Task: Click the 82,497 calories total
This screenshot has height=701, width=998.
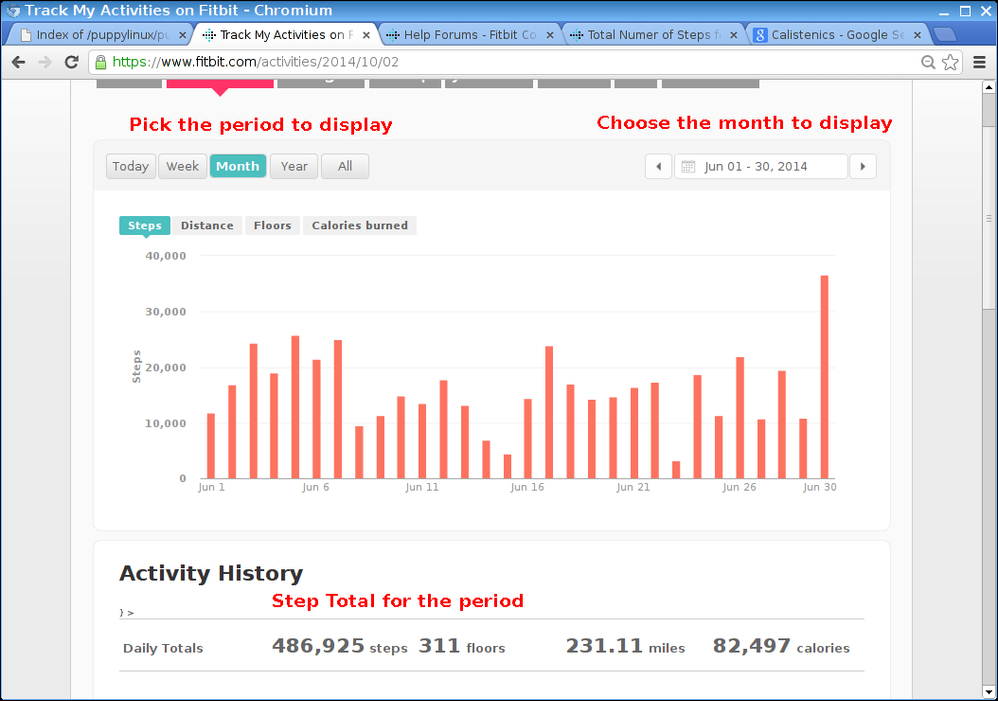Action: tap(781, 646)
